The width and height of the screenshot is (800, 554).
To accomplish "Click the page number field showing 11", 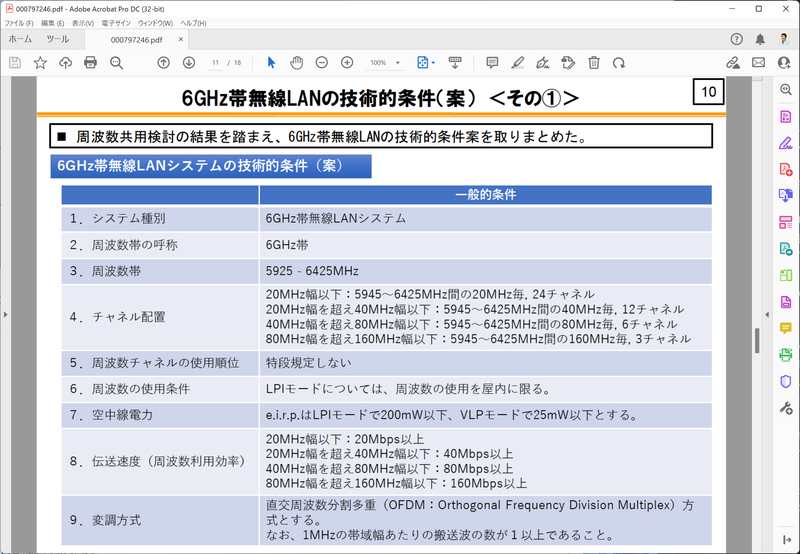I will [x=215, y=63].
